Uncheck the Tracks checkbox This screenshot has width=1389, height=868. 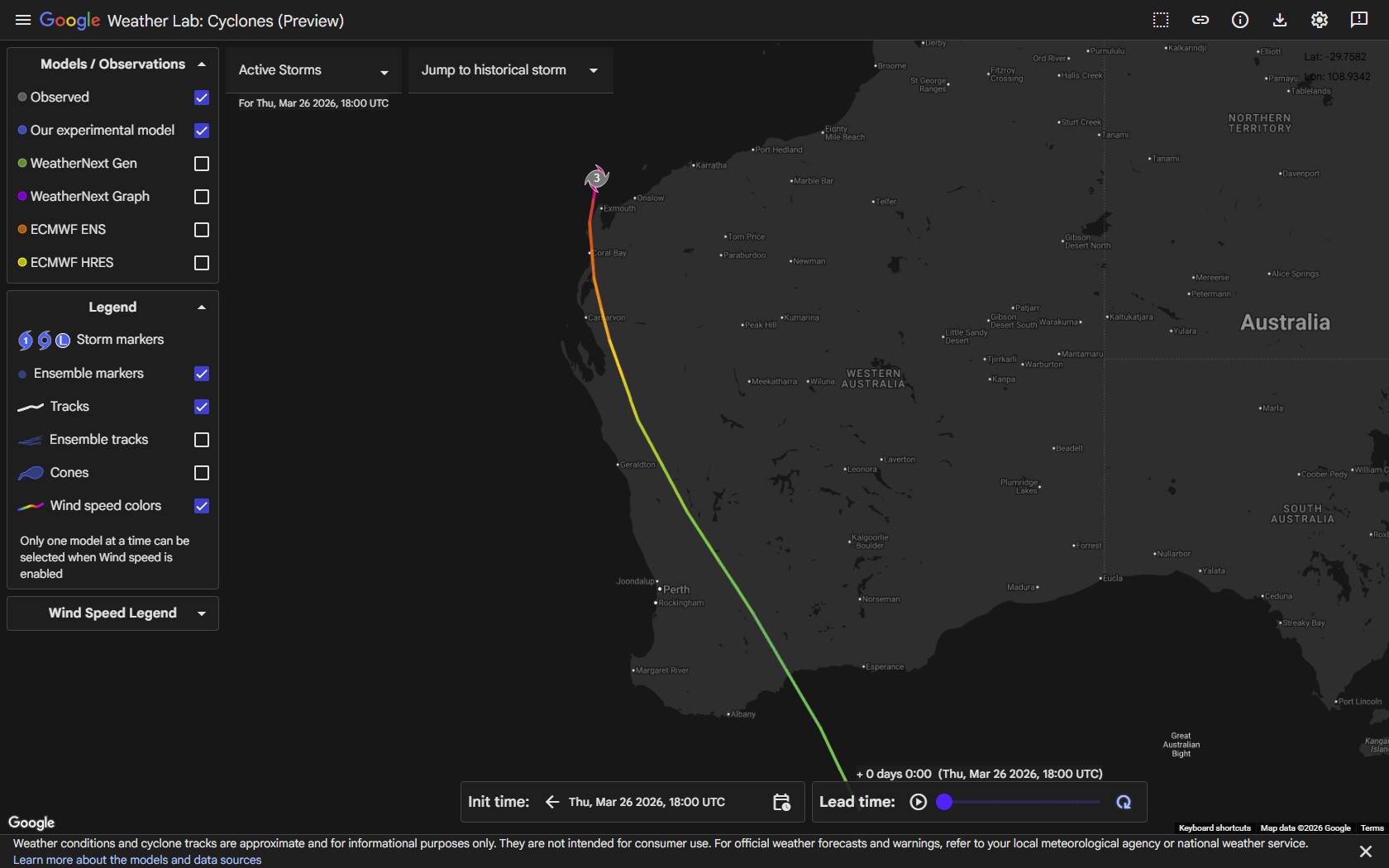point(202,407)
